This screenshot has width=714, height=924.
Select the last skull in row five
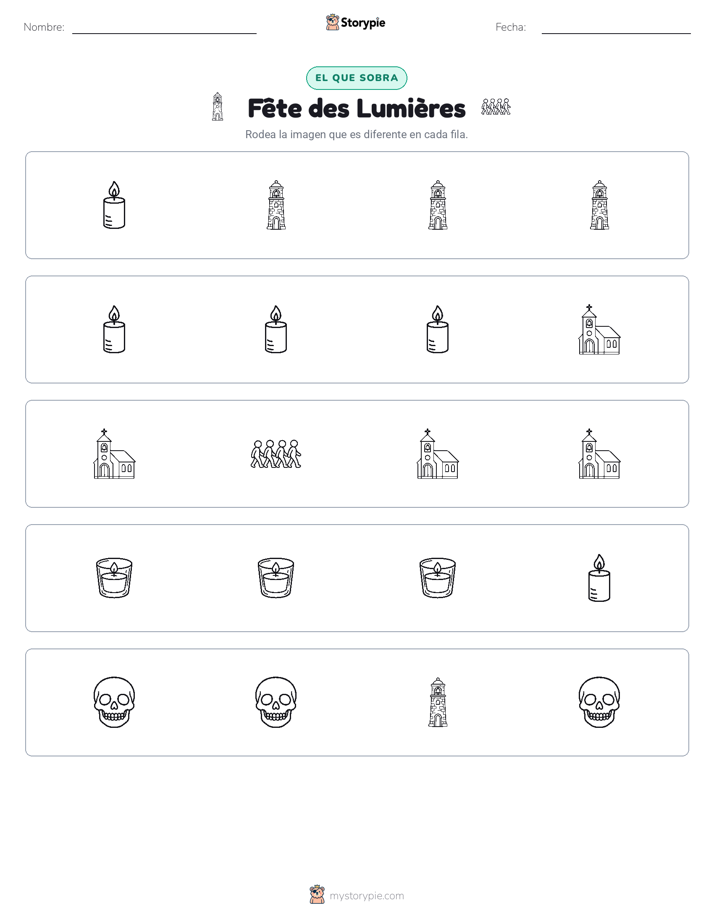tap(599, 702)
